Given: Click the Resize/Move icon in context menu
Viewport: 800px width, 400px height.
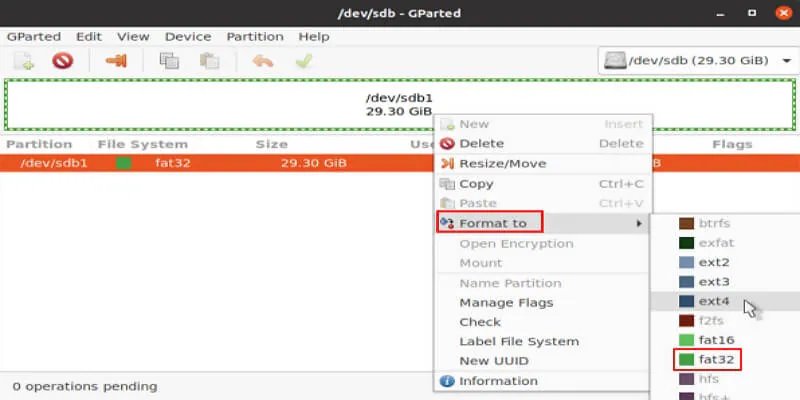Looking at the screenshot, I should pyautogui.click(x=447, y=164).
